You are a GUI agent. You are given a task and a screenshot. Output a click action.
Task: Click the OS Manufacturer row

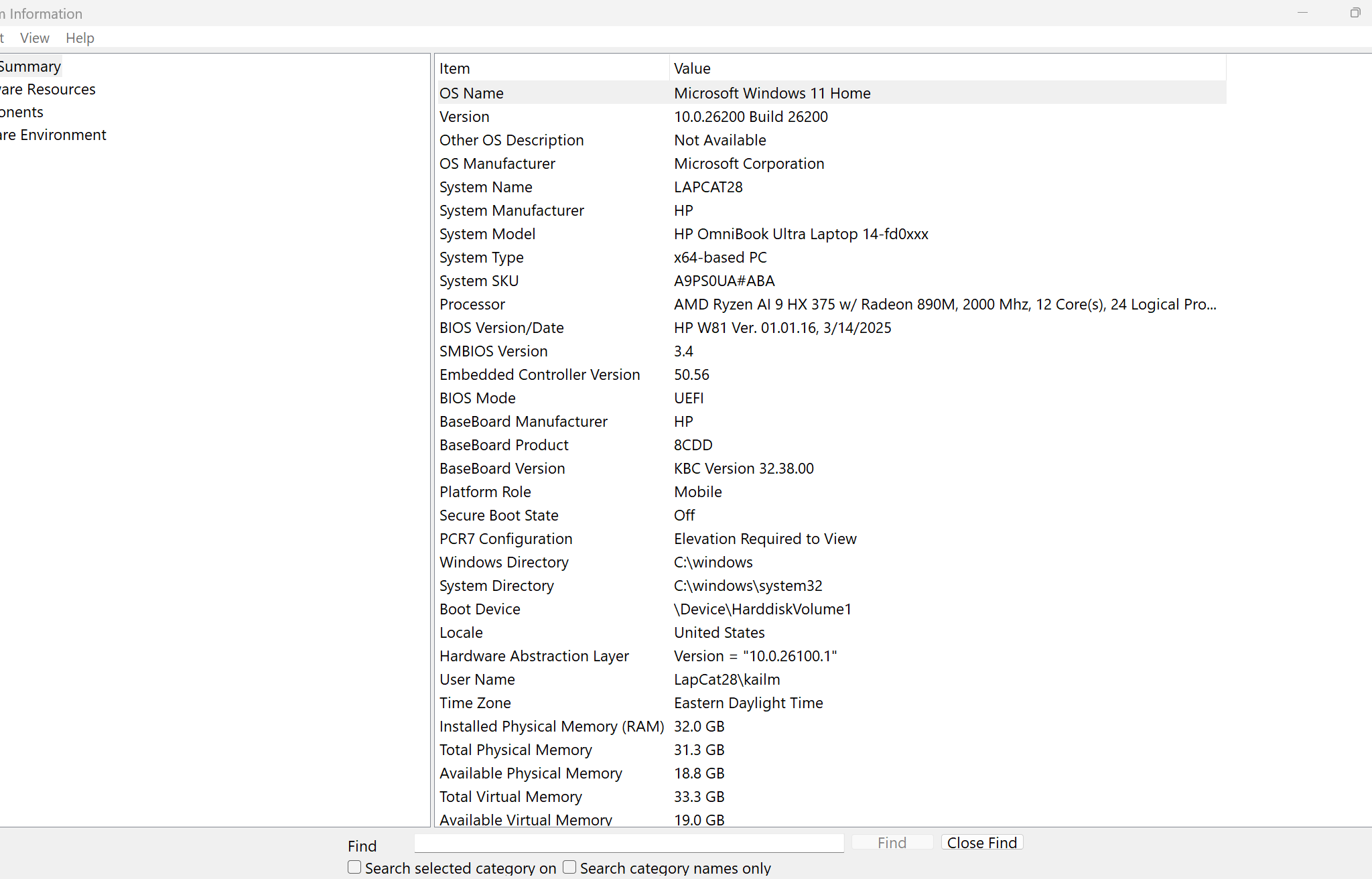832,163
